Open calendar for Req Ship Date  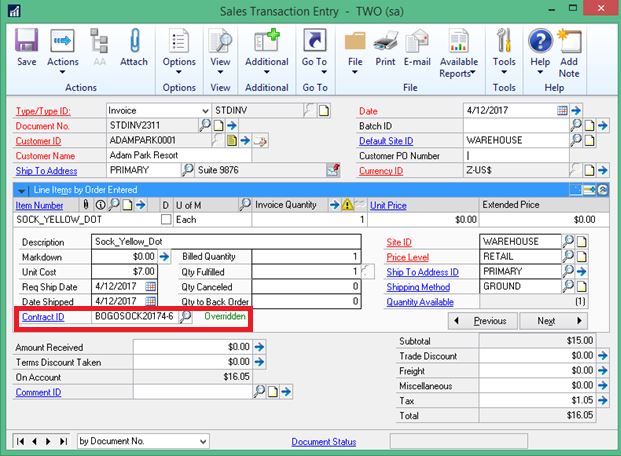[150, 286]
